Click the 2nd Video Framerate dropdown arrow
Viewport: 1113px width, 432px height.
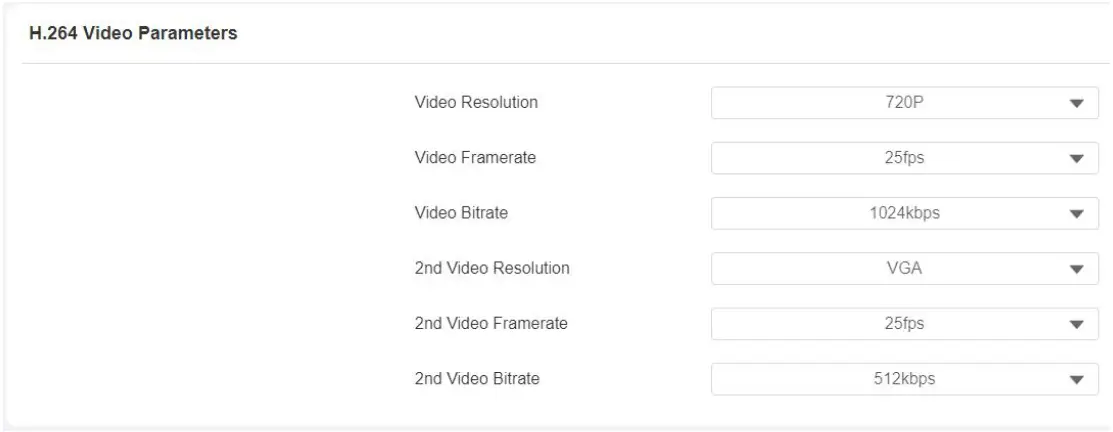(x=1077, y=324)
